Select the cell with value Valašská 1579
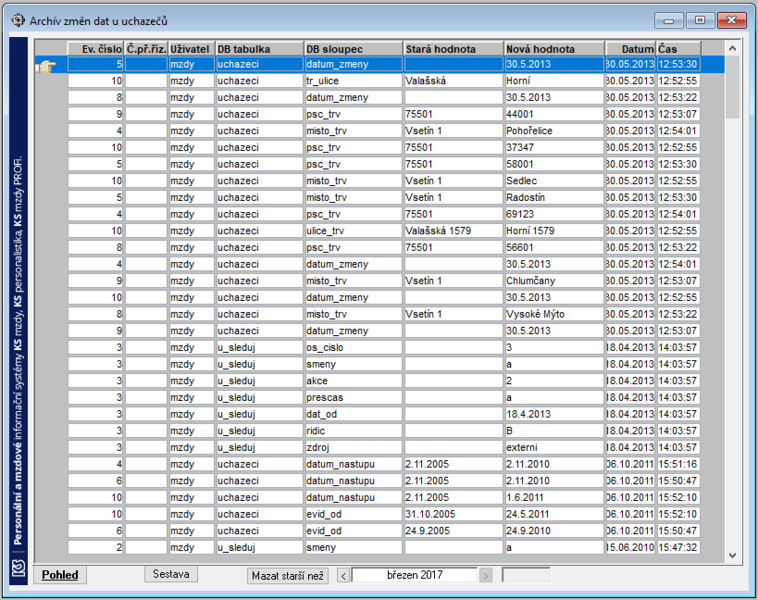This screenshot has width=758, height=600. coord(453,231)
